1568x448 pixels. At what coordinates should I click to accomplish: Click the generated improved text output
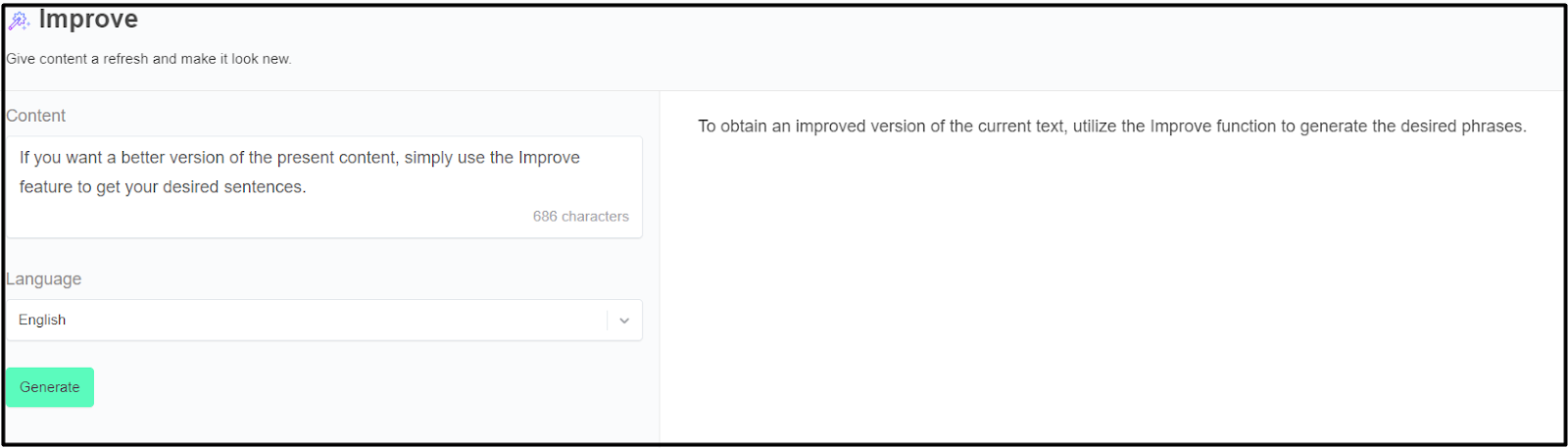(1111, 126)
